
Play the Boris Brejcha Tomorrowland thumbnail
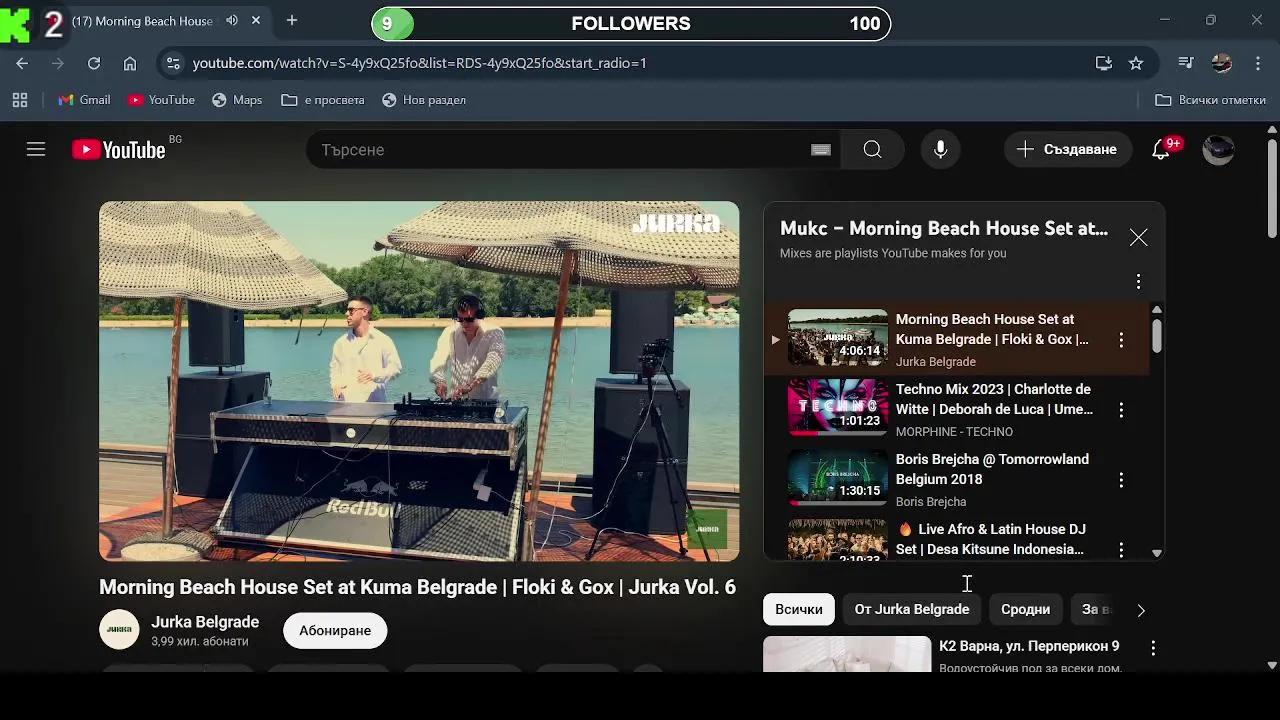coord(838,478)
